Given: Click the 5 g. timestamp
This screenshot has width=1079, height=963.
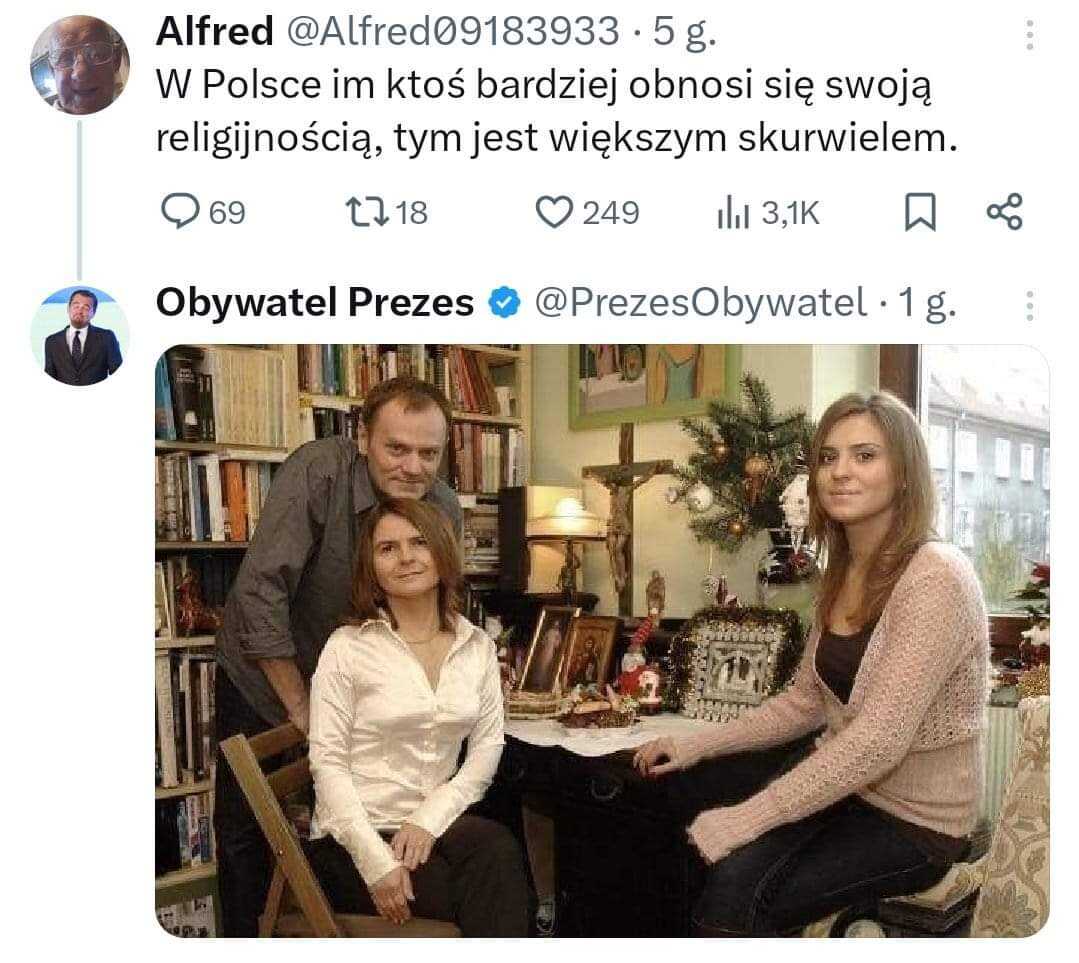Looking at the screenshot, I should [685, 33].
